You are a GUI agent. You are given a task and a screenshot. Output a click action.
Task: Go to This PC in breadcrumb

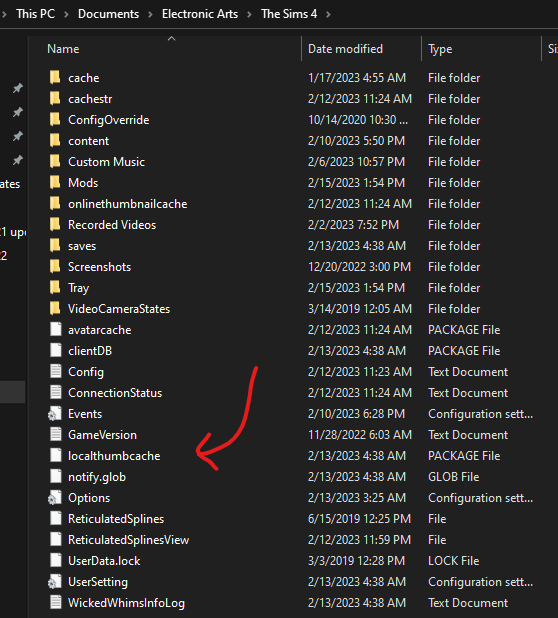(35, 14)
